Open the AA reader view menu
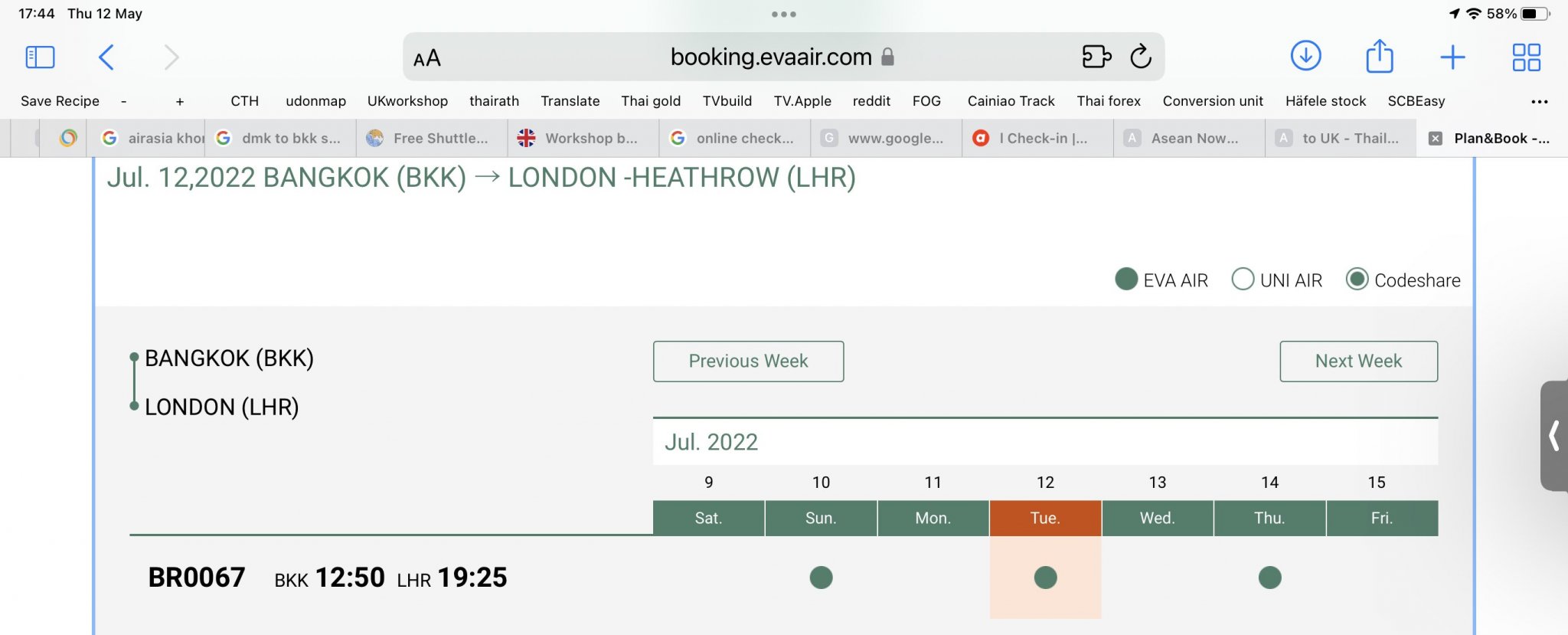The height and width of the screenshot is (635, 1568). [x=426, y=58]
